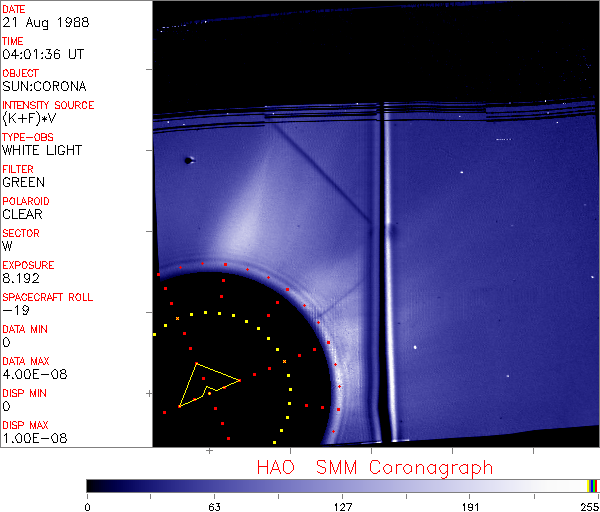Click the exposure value 8.192
The width and height of the screenshot is (600, 512).
21,278
